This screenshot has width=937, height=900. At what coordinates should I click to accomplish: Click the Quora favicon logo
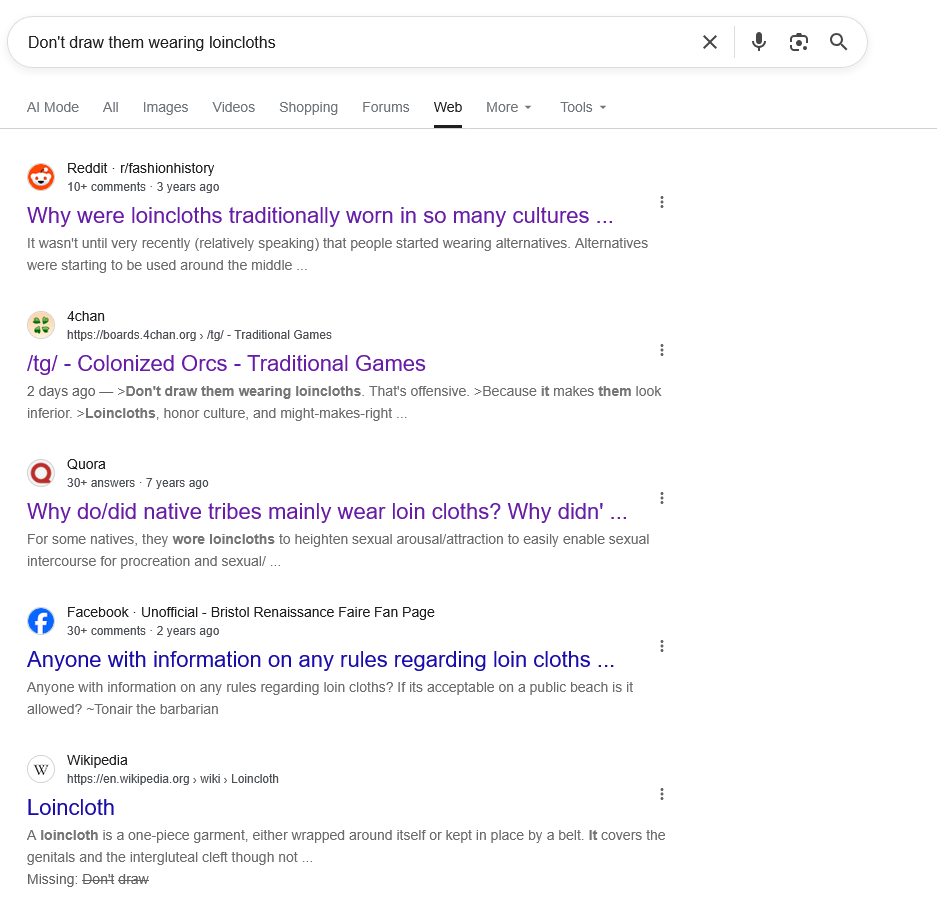tap(41, 473)
